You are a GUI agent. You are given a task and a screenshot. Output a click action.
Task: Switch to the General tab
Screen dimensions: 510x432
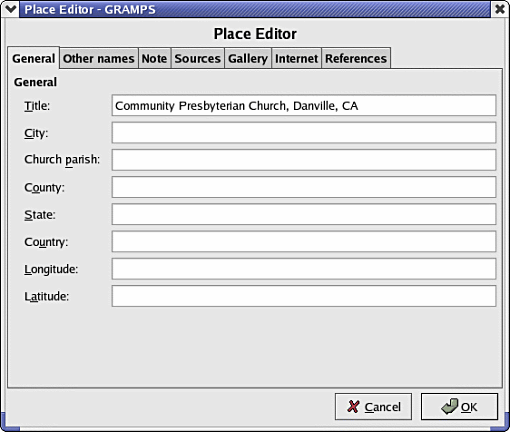(33, 58)
